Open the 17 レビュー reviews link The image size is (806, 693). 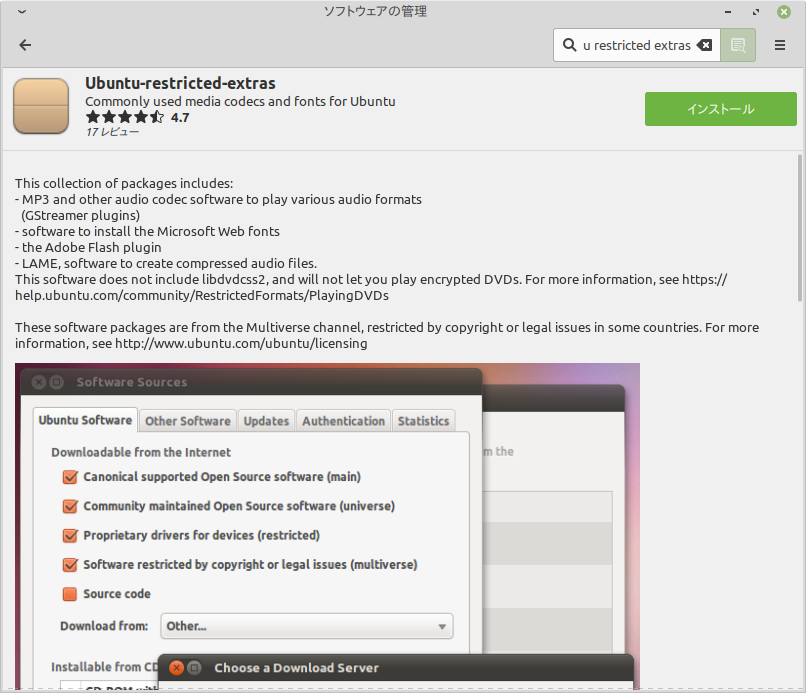tap(112, 132)
